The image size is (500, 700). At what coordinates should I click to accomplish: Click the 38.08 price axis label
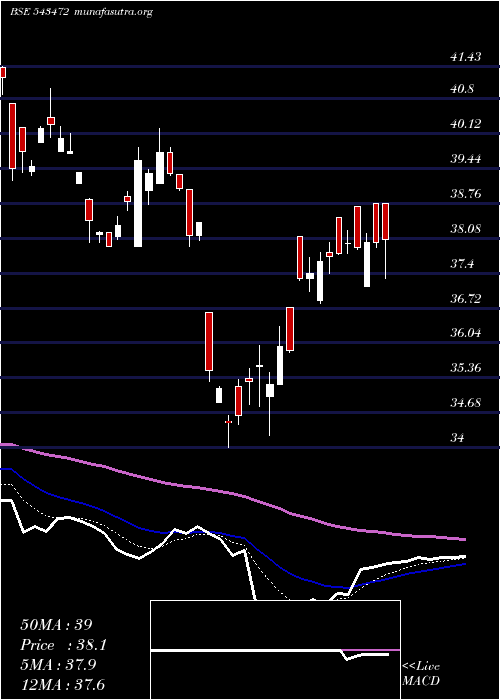pyautogui.click(x=465, y=229)
